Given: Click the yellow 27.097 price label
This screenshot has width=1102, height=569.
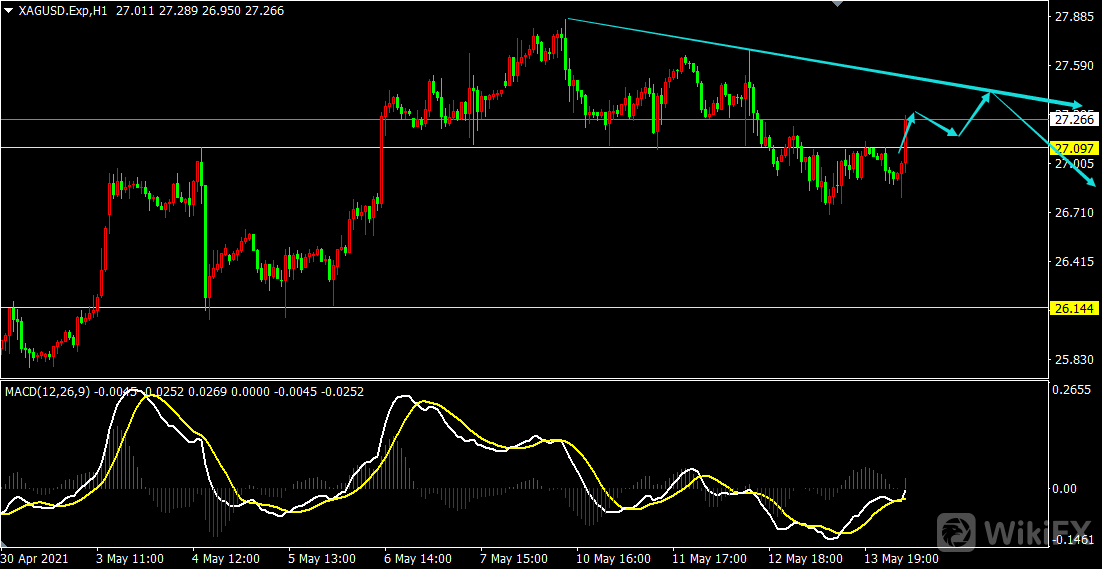Looking at the screenshot, I should (x=1074, y=148).
